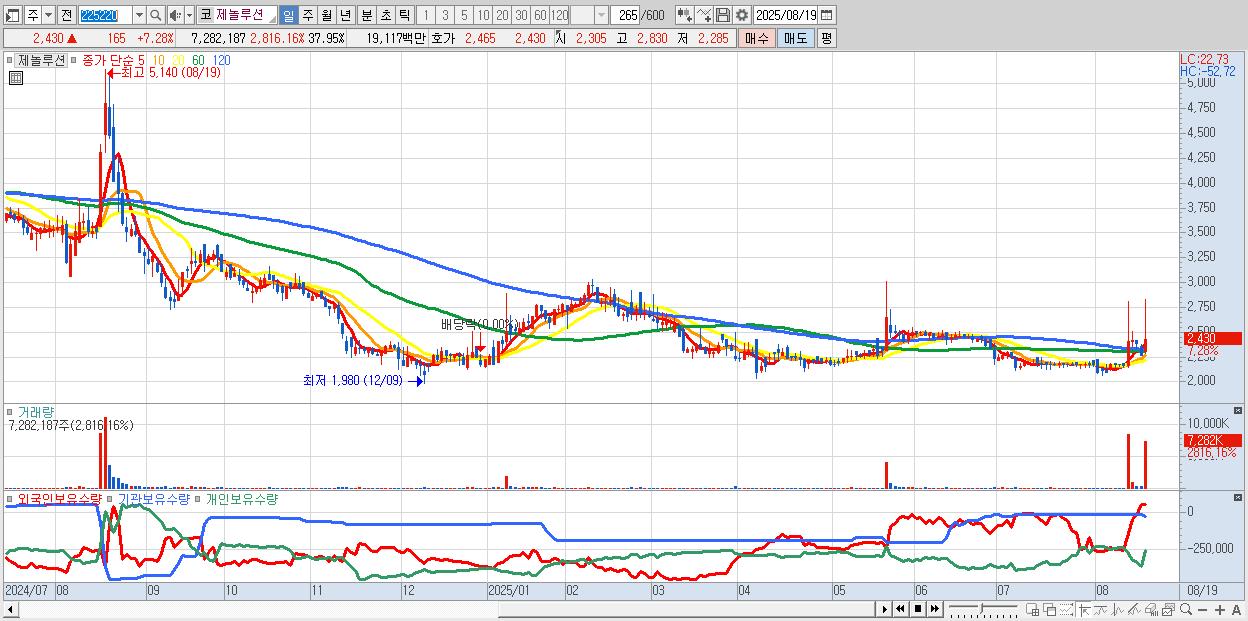This screenshot has height=621, width=1248.
Task: Select the 틱 tick period tab
Action: pyautogui.click(x=404, y=15)
